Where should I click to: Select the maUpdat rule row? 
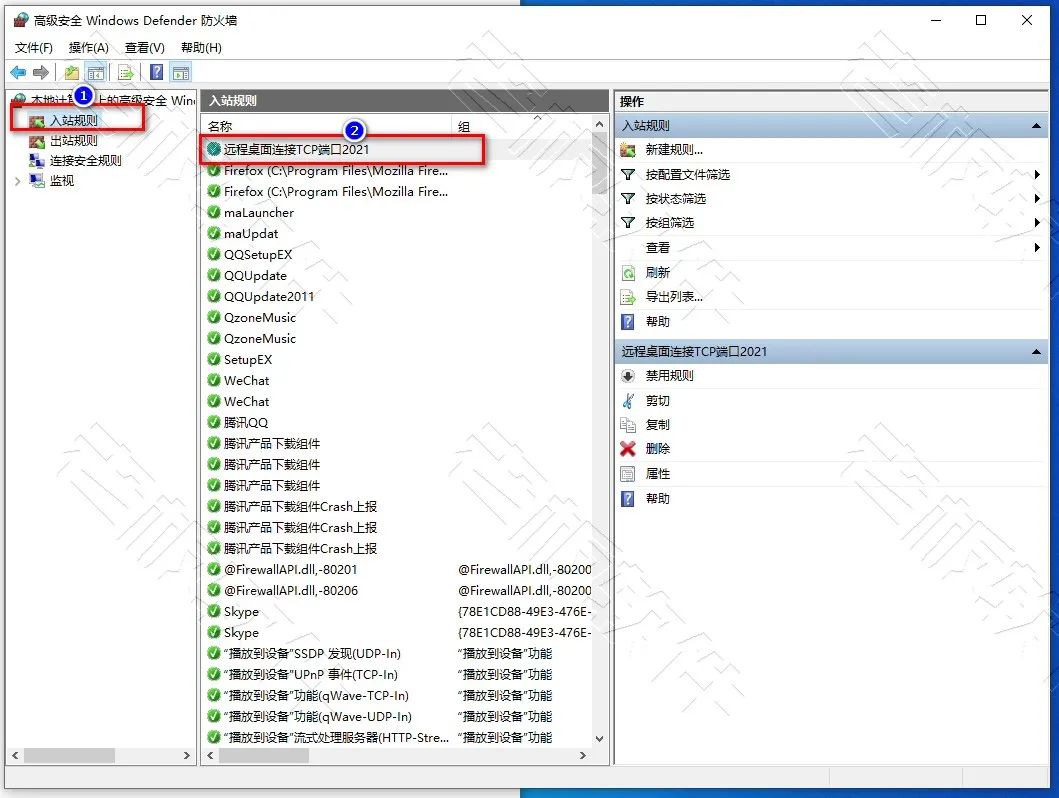point(397,234)
